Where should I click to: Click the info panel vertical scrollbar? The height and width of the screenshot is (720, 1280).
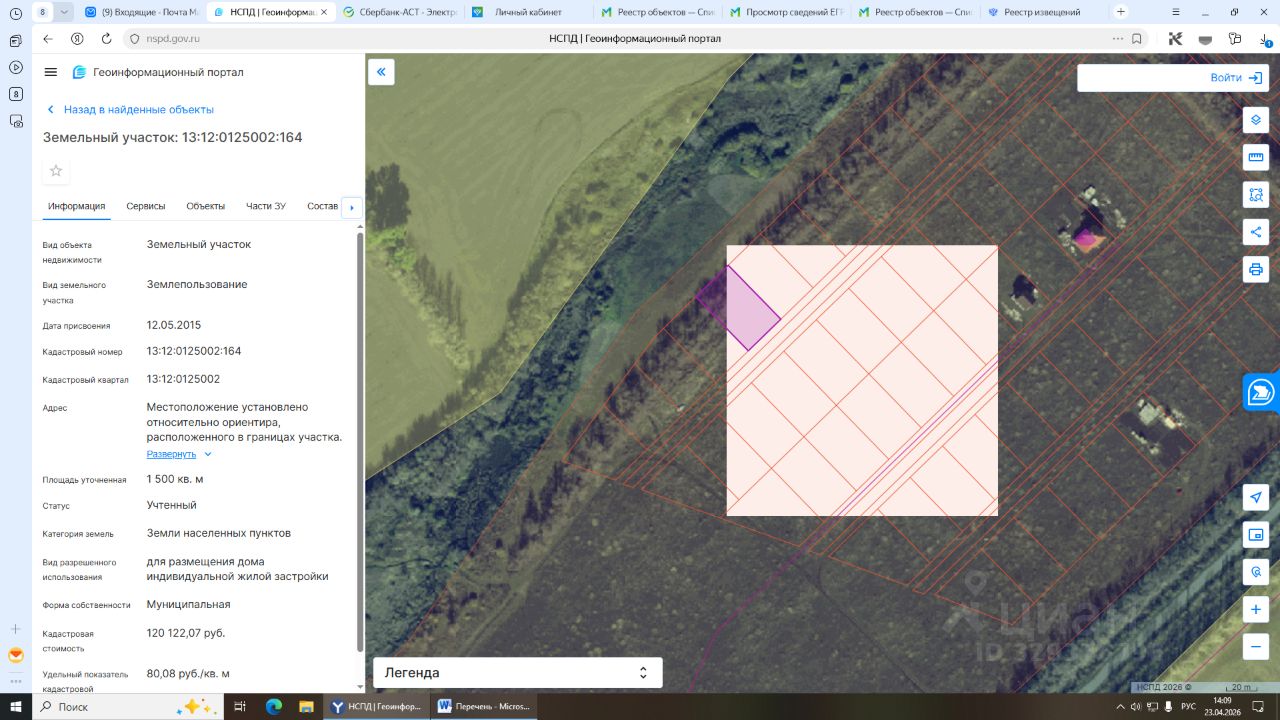360,440
